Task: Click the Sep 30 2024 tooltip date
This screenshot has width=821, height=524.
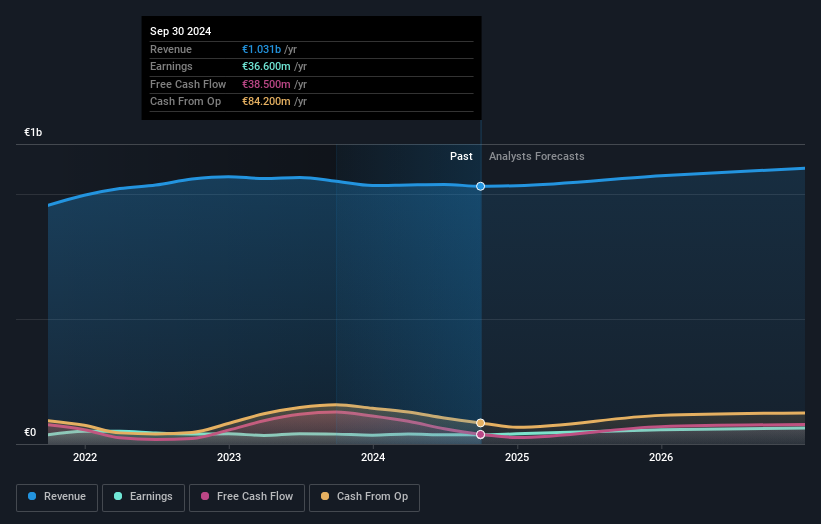Action: click(181, 31)
